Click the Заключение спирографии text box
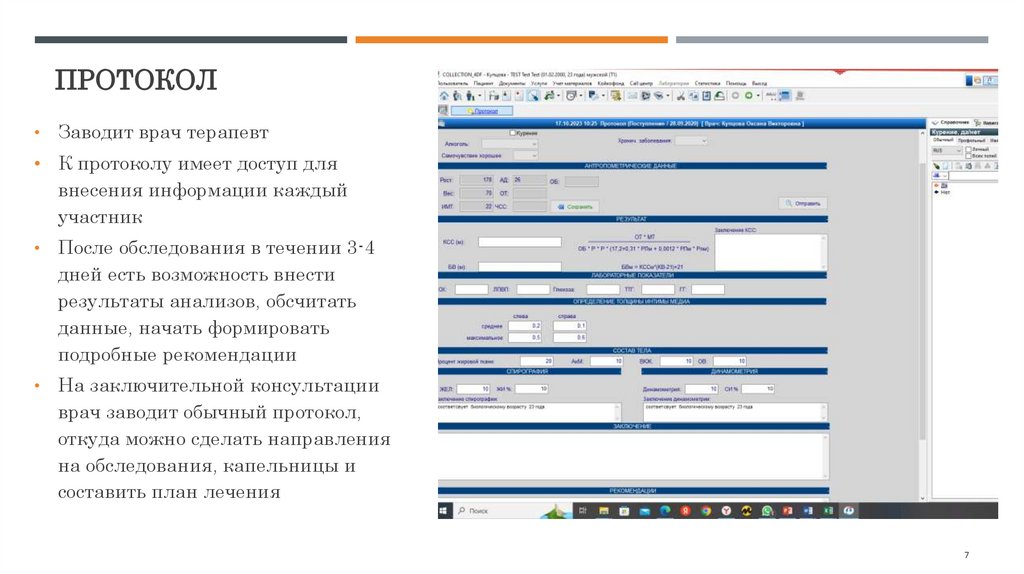1024x574 pixels. 529,412
